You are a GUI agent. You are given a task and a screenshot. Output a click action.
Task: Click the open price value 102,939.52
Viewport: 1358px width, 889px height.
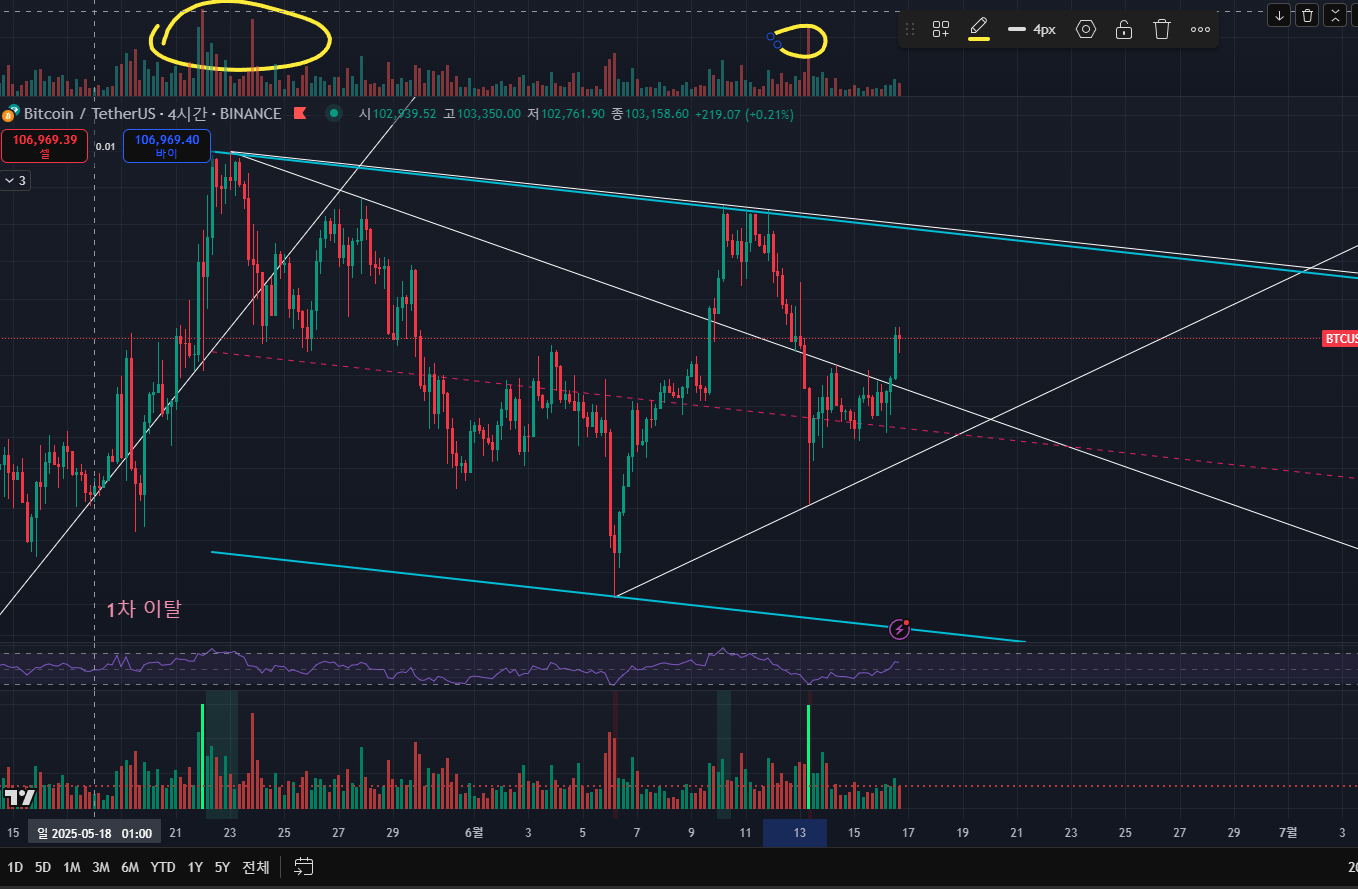pos(405,114)
